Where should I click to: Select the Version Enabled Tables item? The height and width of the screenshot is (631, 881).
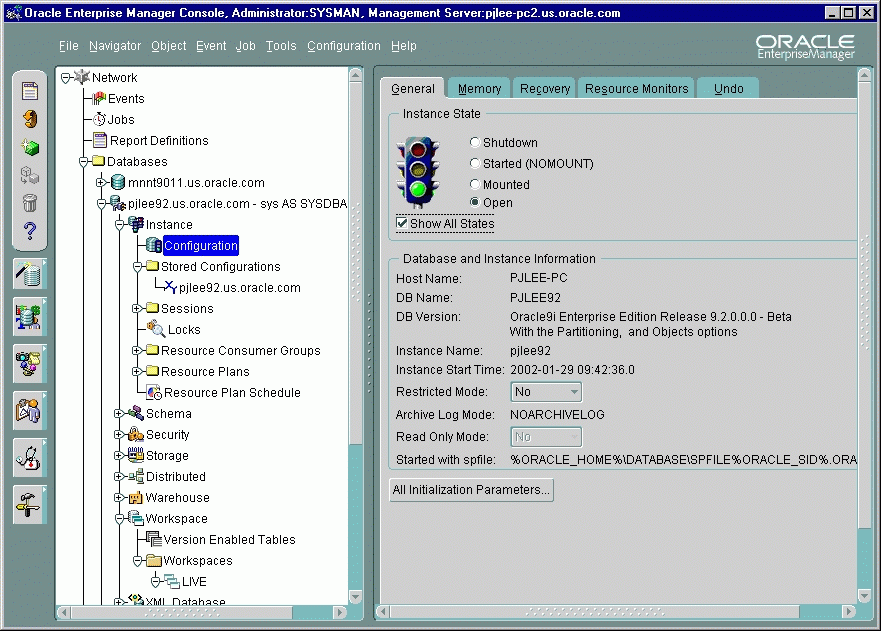[x=229, y=540]
